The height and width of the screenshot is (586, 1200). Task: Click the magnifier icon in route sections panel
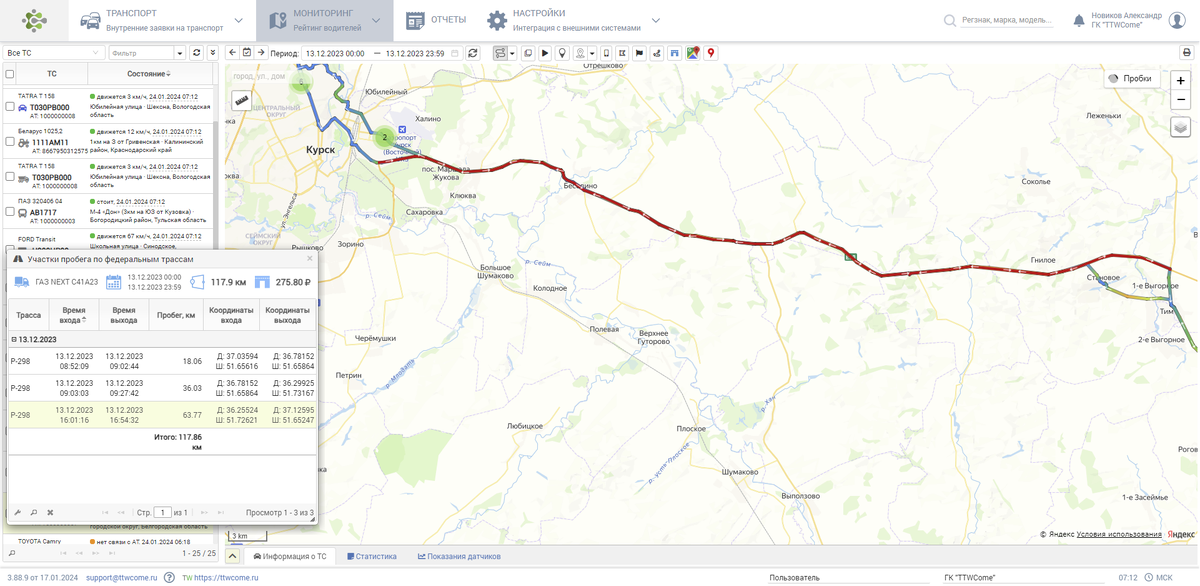pos(33,512)
